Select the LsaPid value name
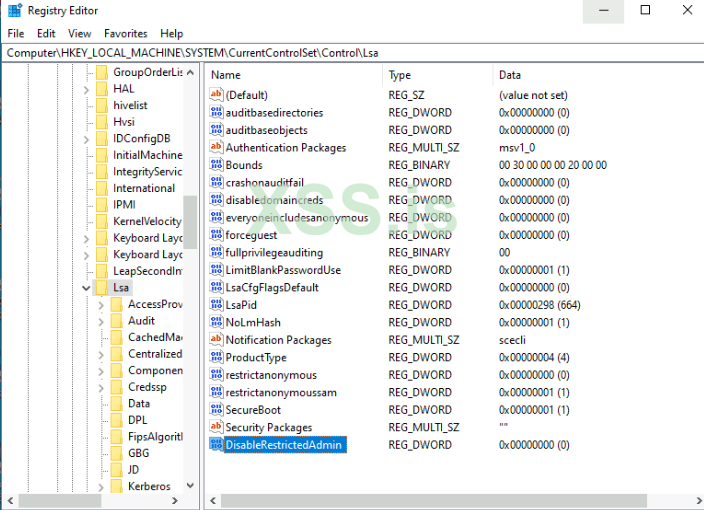The height and width of the screenshot is (510, 704). click(x=241, y=305)
